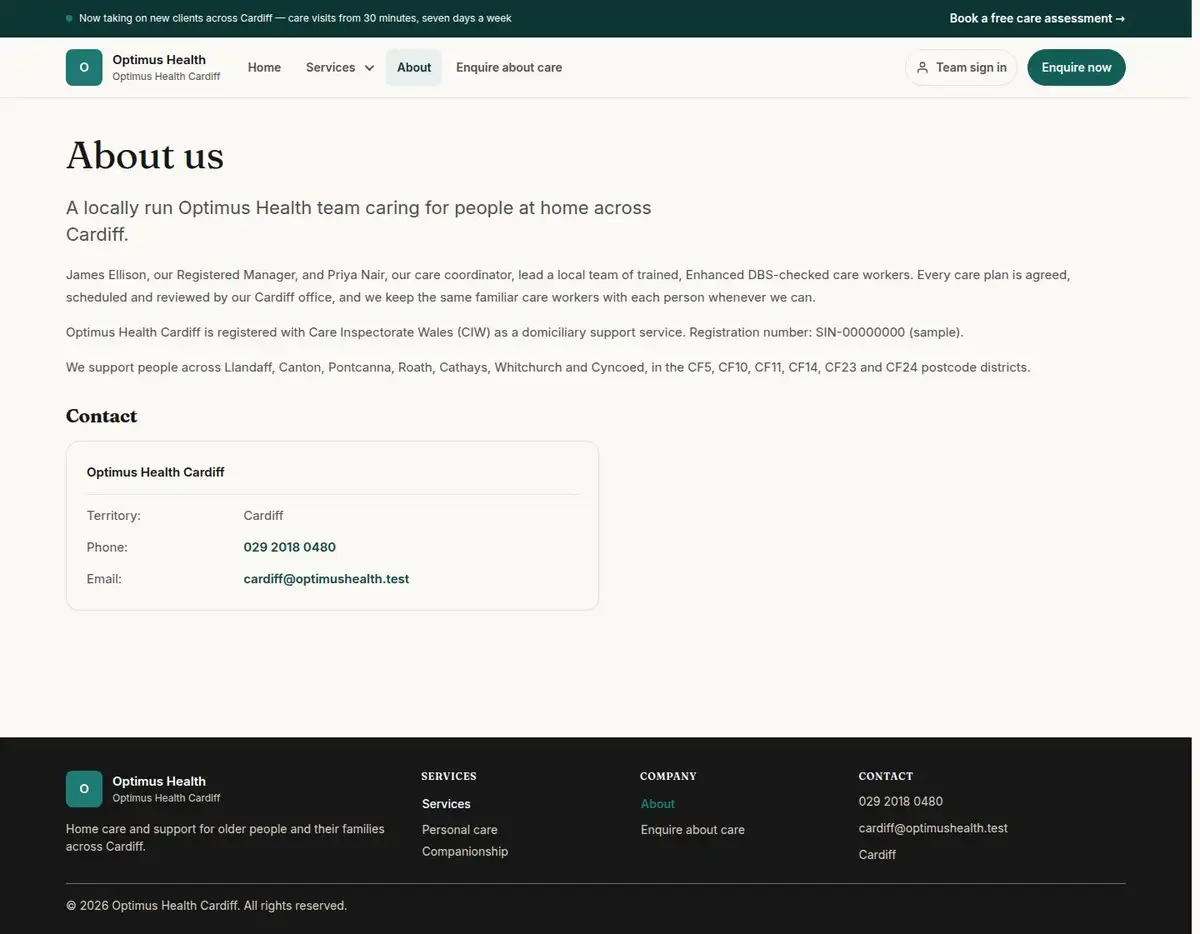Click the A locally run Optimus Health subtitle
The image size is (1200, 934).
click(x=359, y=221)
